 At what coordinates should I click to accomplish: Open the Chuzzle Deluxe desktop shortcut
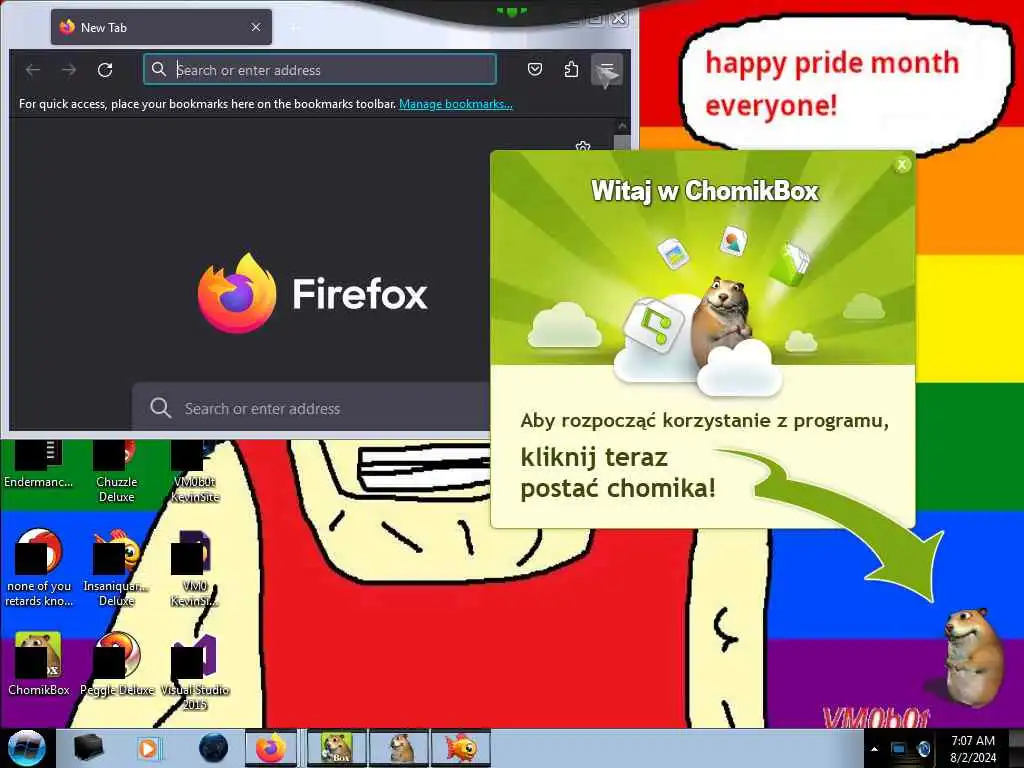(x=116, y=472)
